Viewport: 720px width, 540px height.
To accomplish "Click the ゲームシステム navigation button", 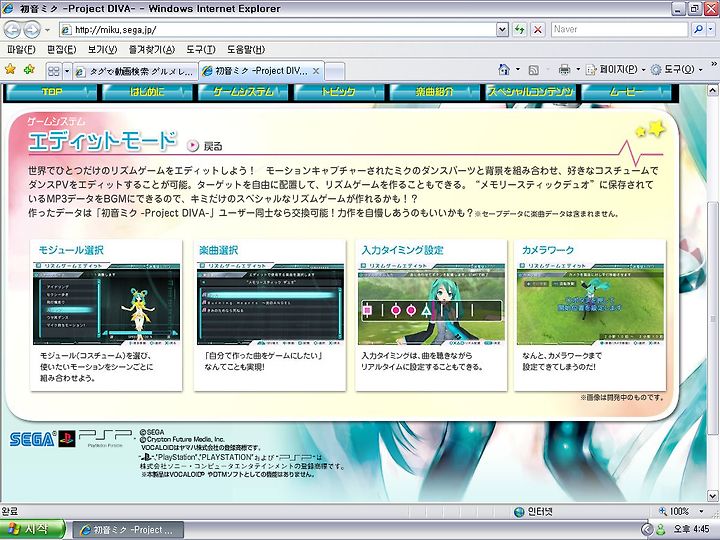I will point(243,92).
